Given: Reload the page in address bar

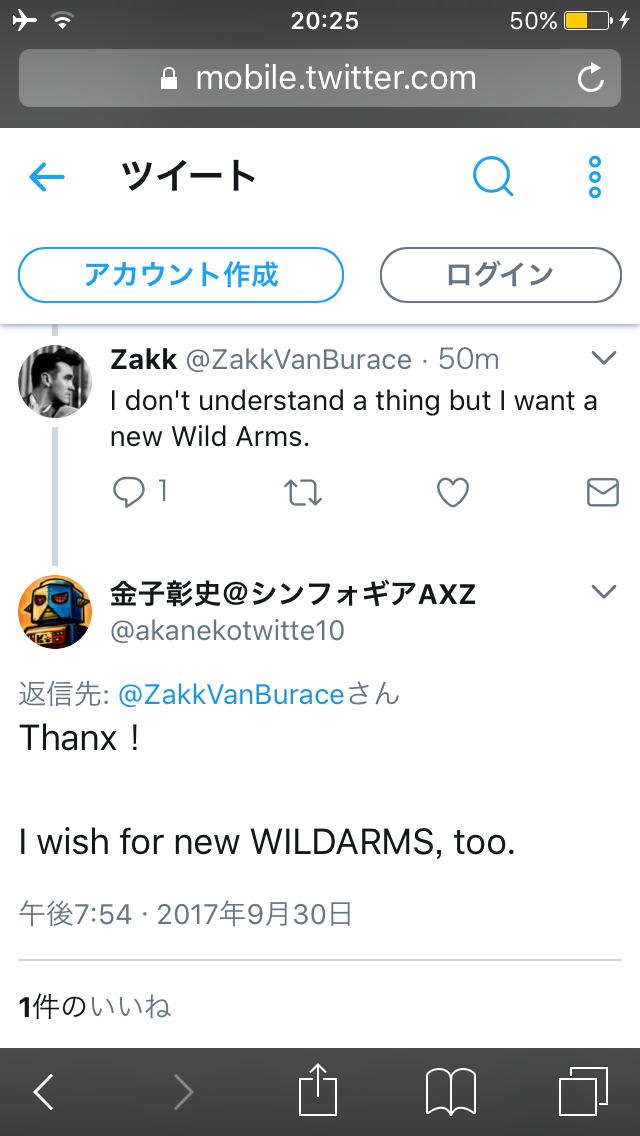Looking at the screenshot, I should [591, 78].
